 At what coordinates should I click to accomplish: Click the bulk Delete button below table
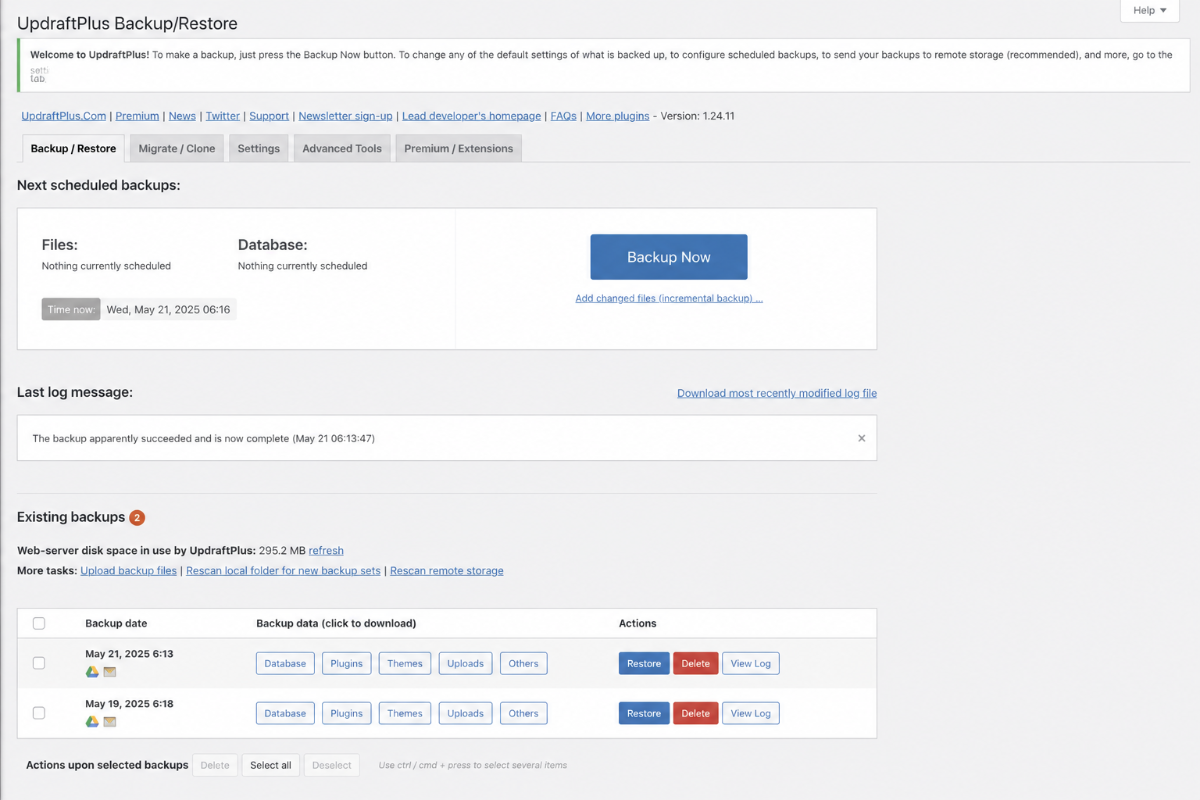tap(215, 765)
